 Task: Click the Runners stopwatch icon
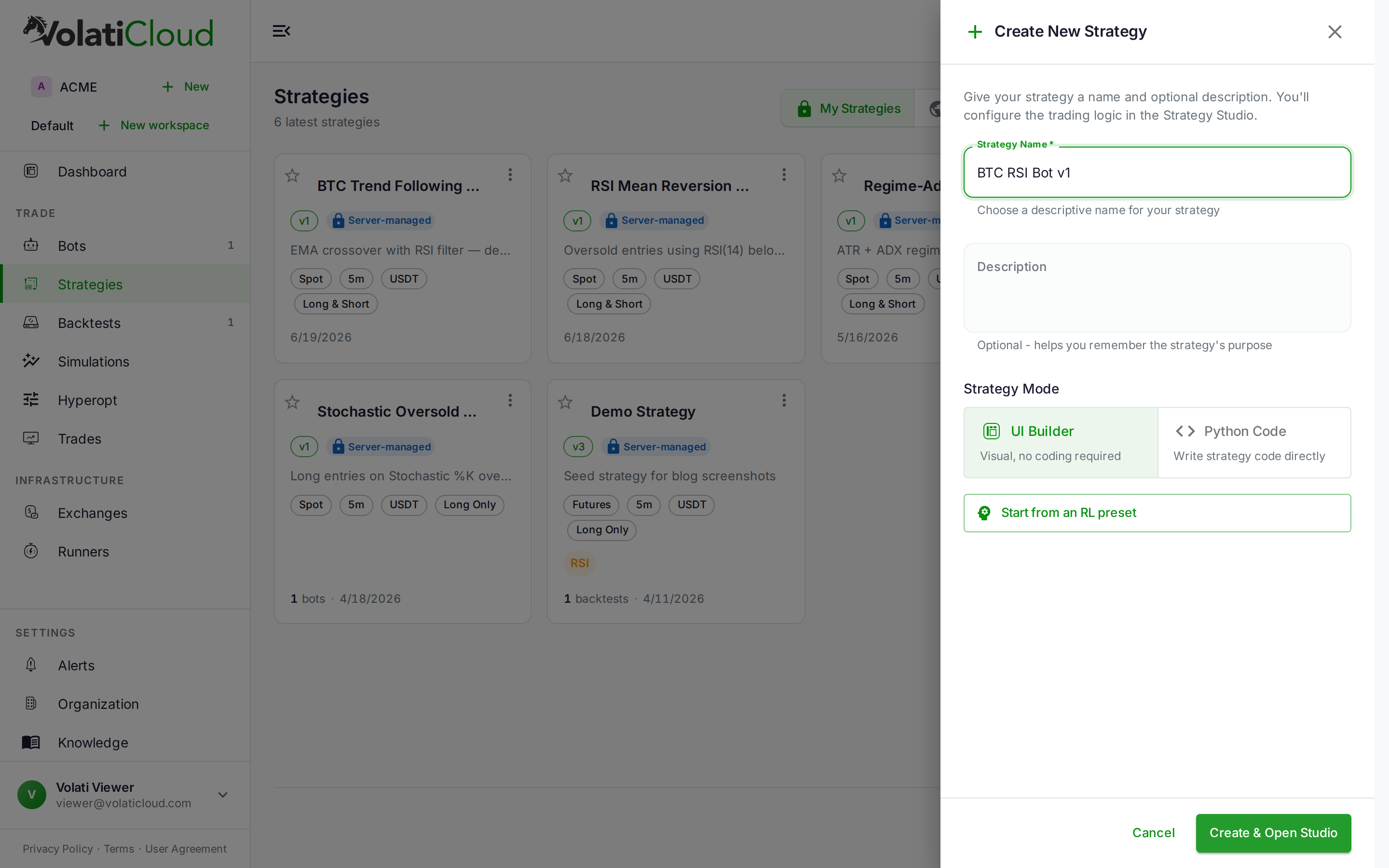coord(31,551)
